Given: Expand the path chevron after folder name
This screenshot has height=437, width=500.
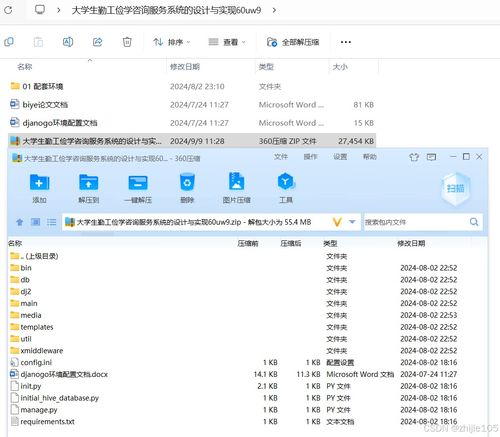Looking at the screenshot, I should coord(274,10).
